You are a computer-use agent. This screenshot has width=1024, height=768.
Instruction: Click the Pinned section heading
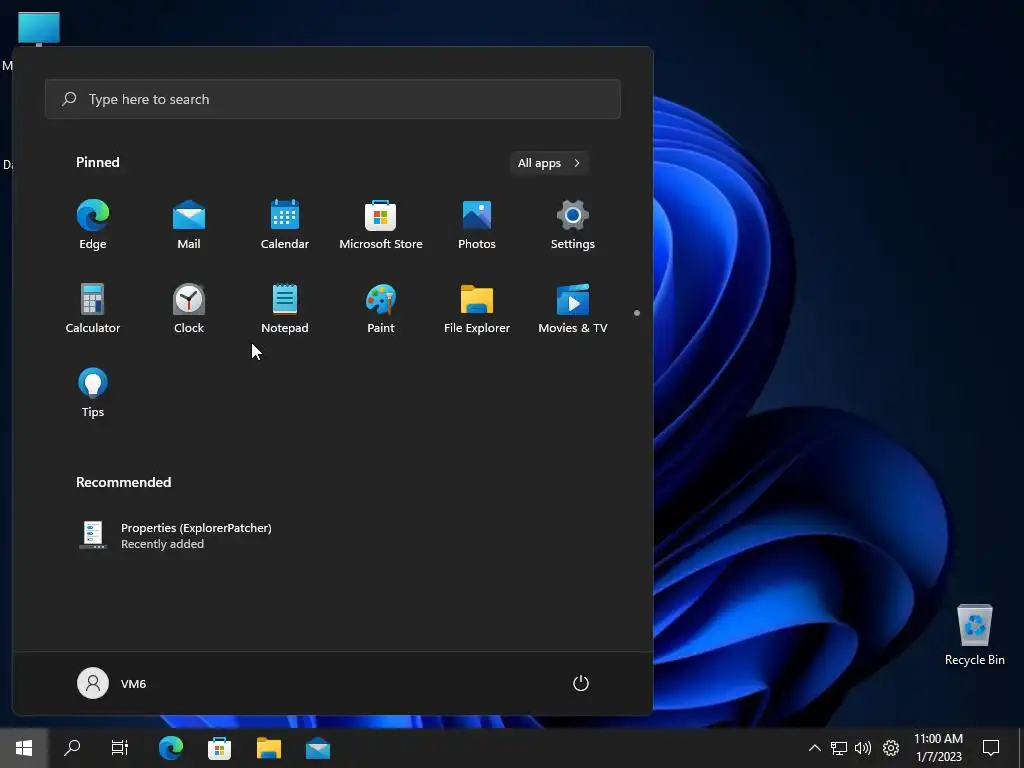(98, 162)
